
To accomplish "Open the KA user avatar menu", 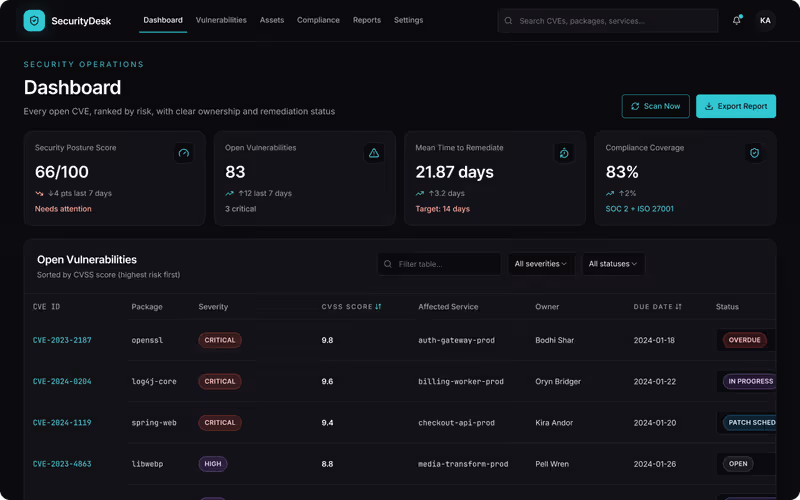I will click(765, 20).
